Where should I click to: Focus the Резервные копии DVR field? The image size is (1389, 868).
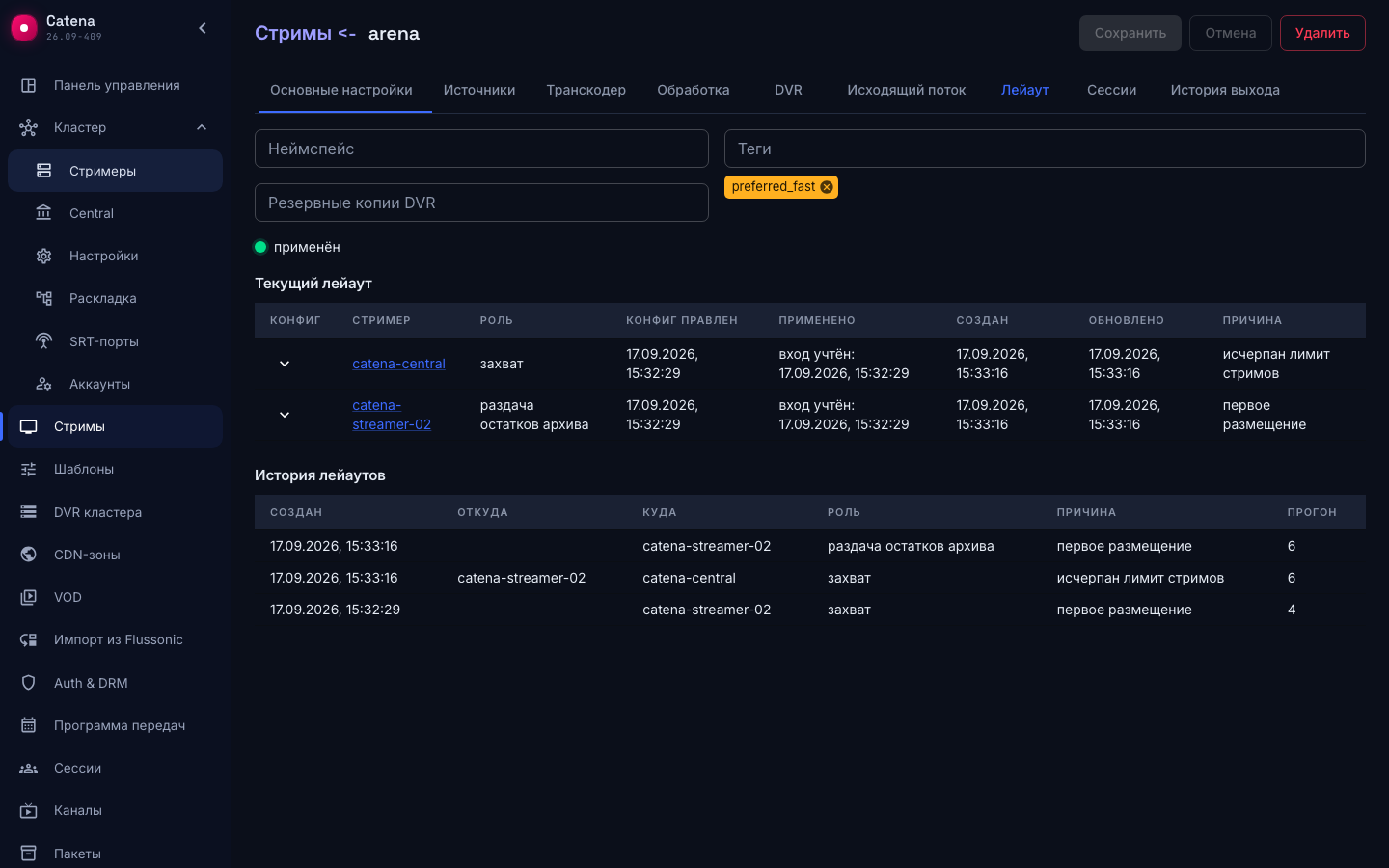[481, 203]
